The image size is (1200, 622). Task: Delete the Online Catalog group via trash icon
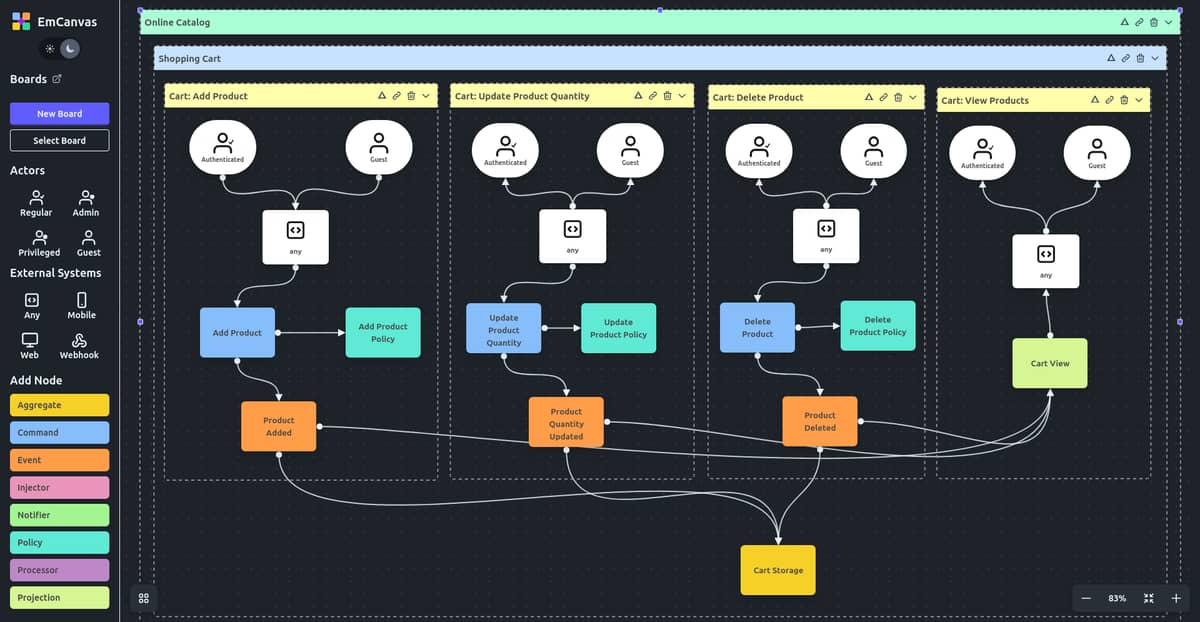point(1154,22)
